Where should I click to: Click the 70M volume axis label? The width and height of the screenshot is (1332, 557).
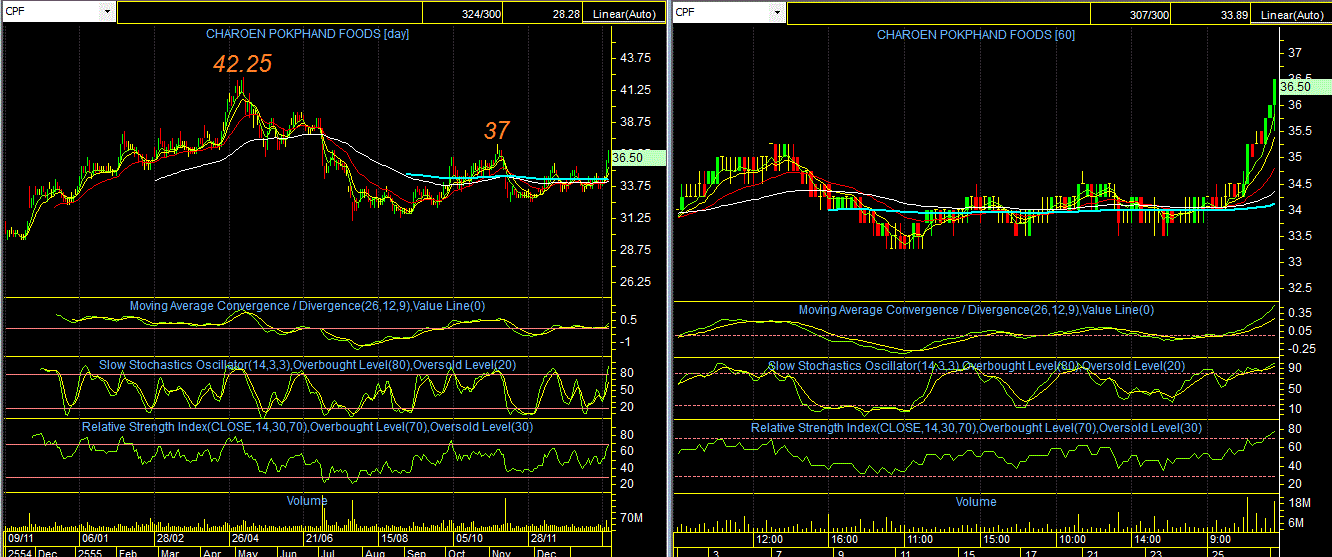point(632,518)
